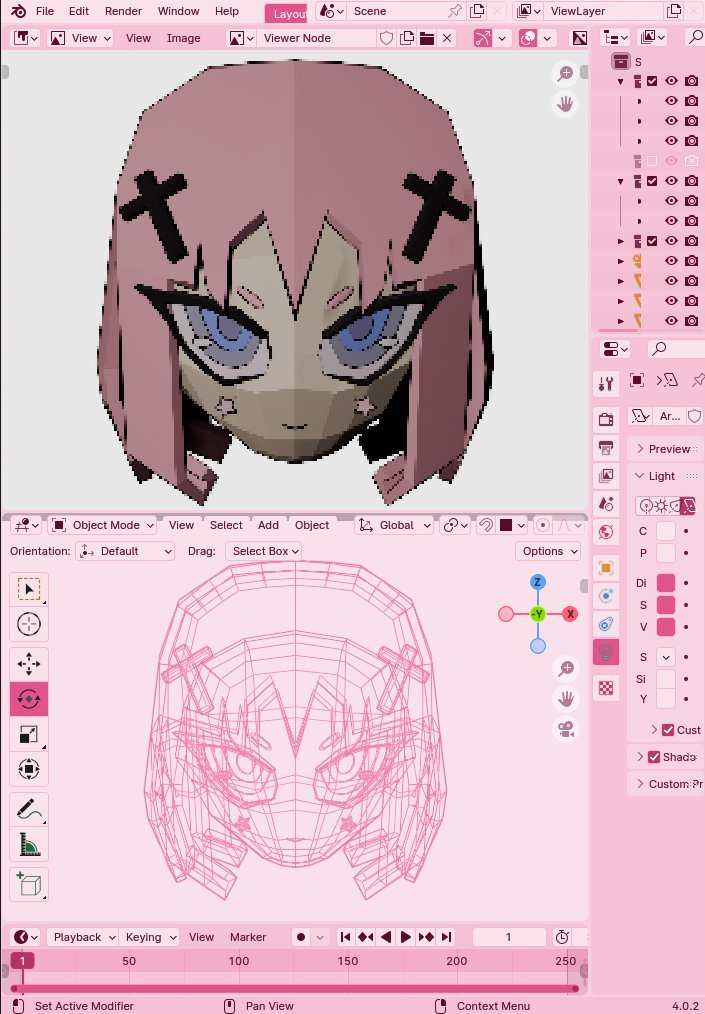Open the Global transform orientation dropdown
The width and height of the screenshot is (705, 1014).
[395, 525]
